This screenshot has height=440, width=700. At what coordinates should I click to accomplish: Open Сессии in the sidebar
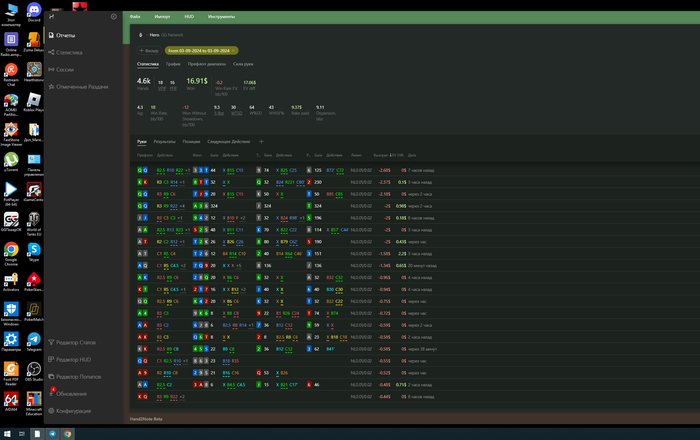61,70
